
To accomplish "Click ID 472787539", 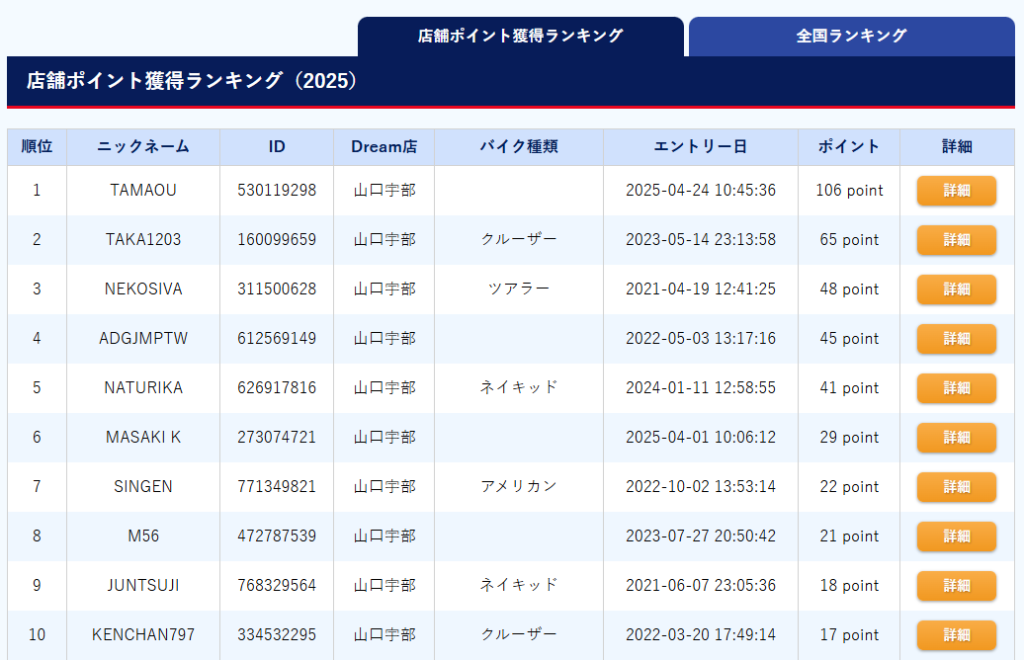I will [277, 536].
